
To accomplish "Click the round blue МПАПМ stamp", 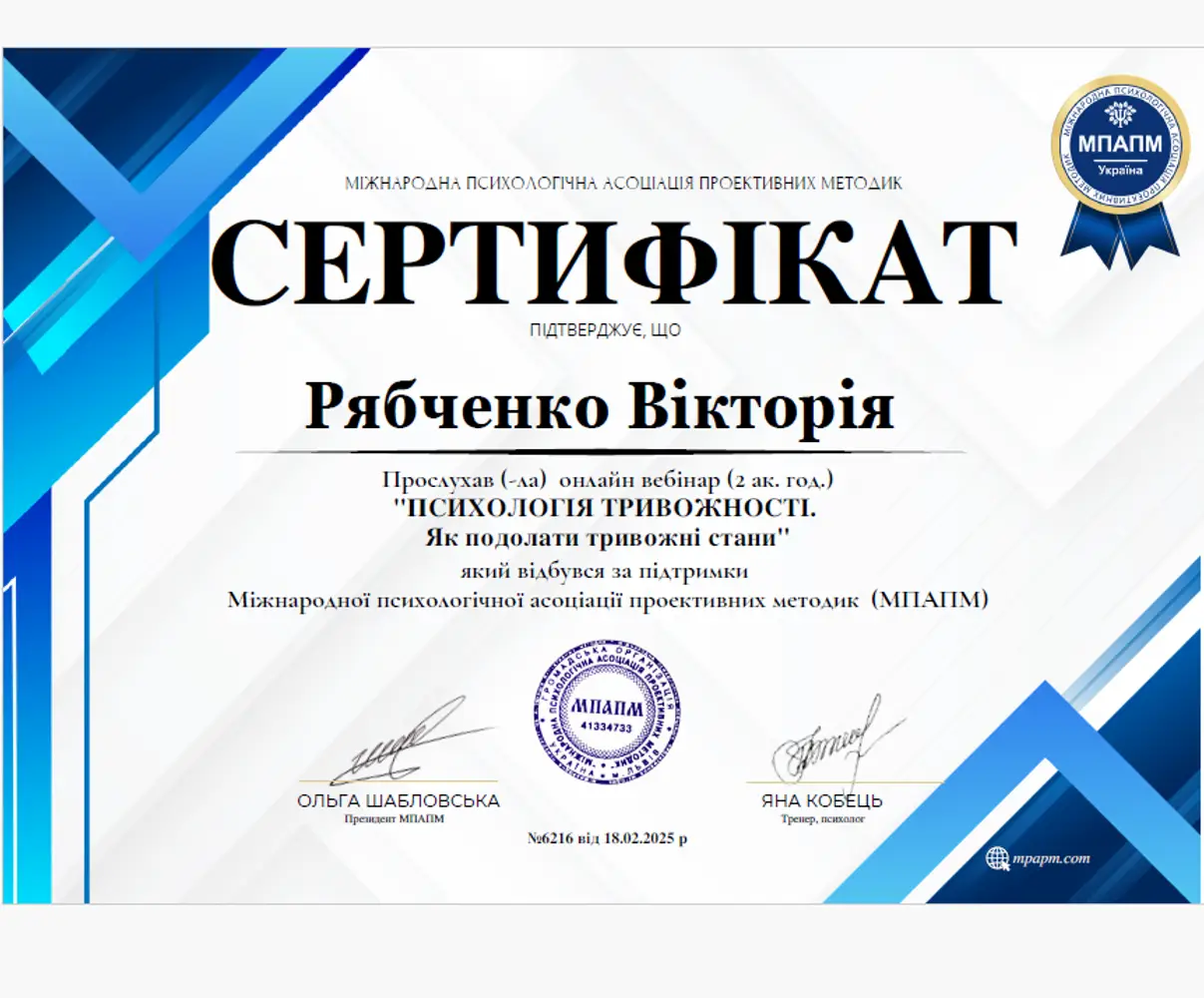I will click(x=607, y=713).
